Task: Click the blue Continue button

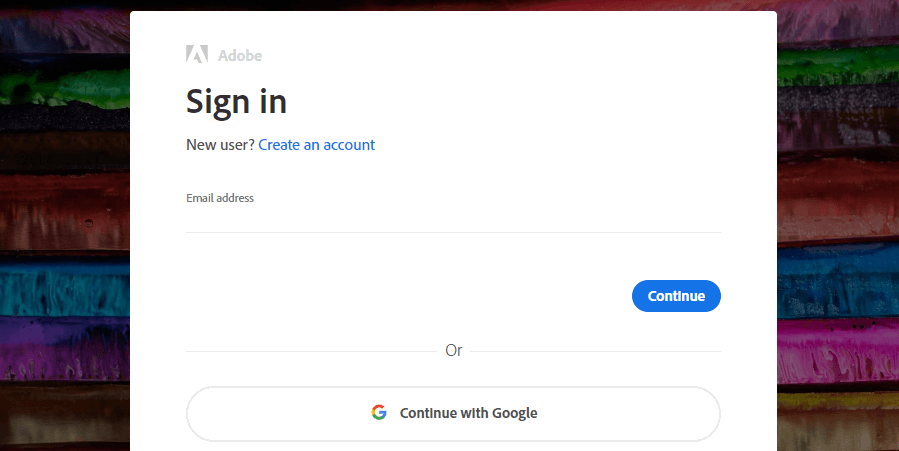Action: (x=676, y=296)
